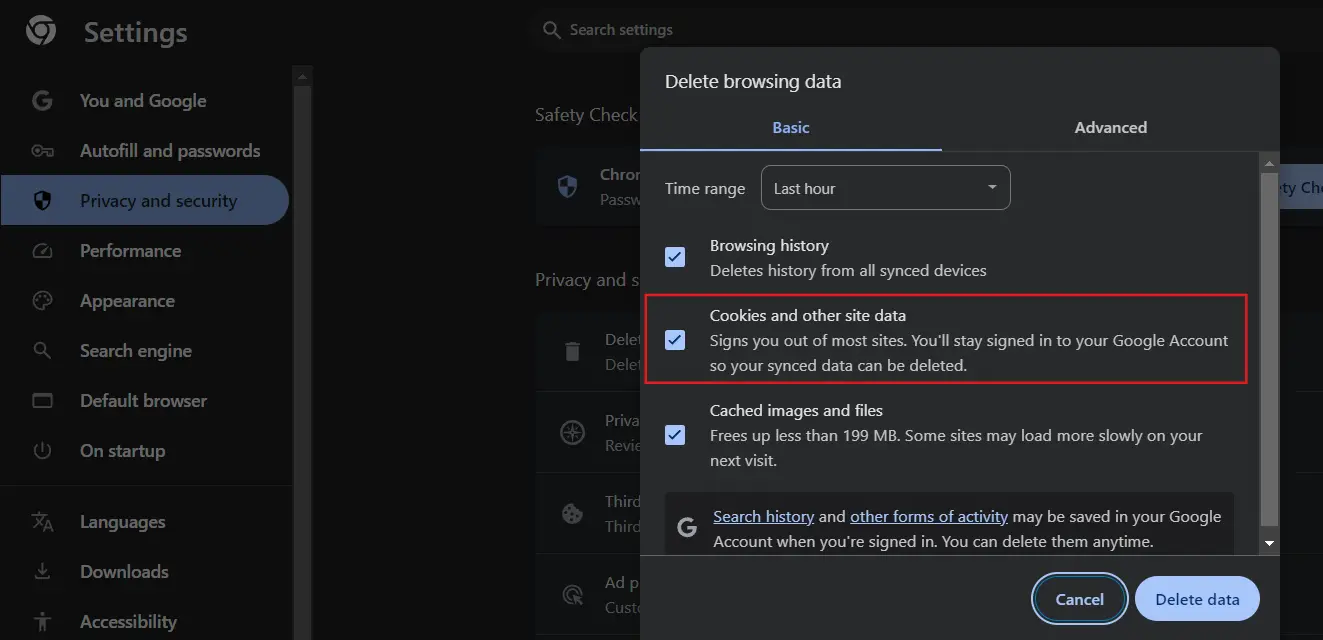Click the key icon for Autofill and passwords

(x=42, y=151)
